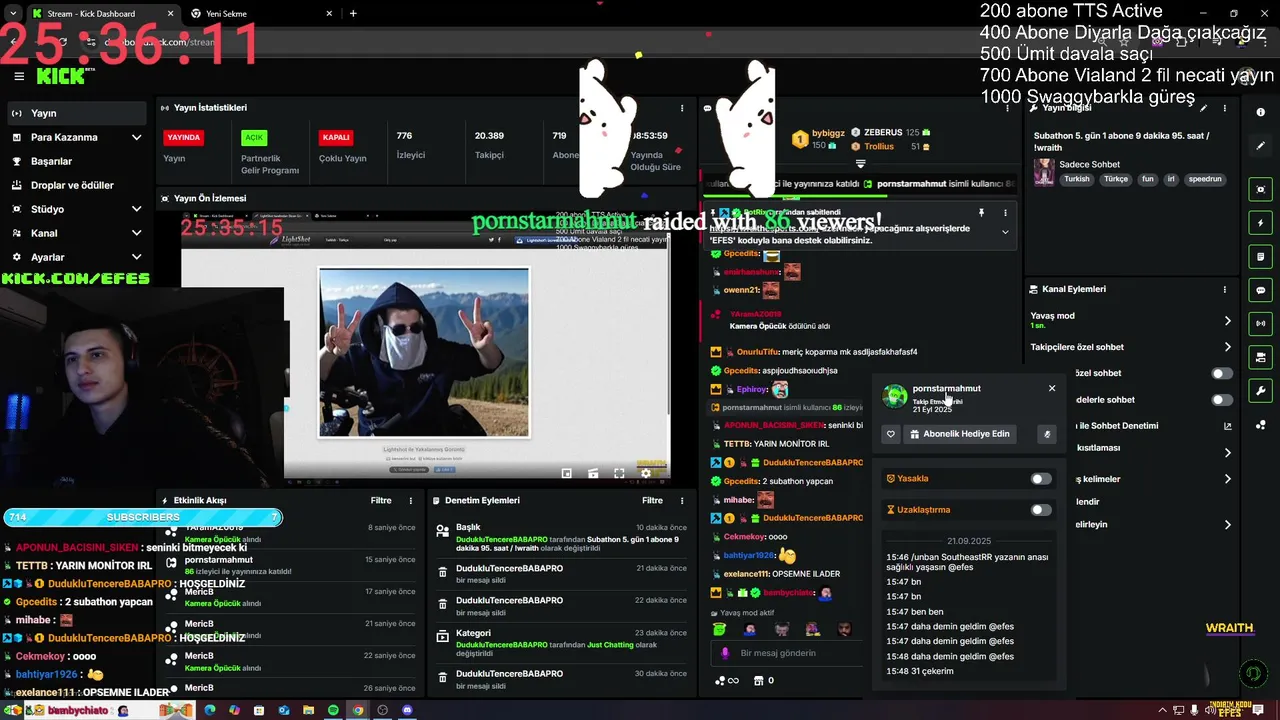
Task: Enter fullscreen on the stream preview
Action: coord(619,474)
